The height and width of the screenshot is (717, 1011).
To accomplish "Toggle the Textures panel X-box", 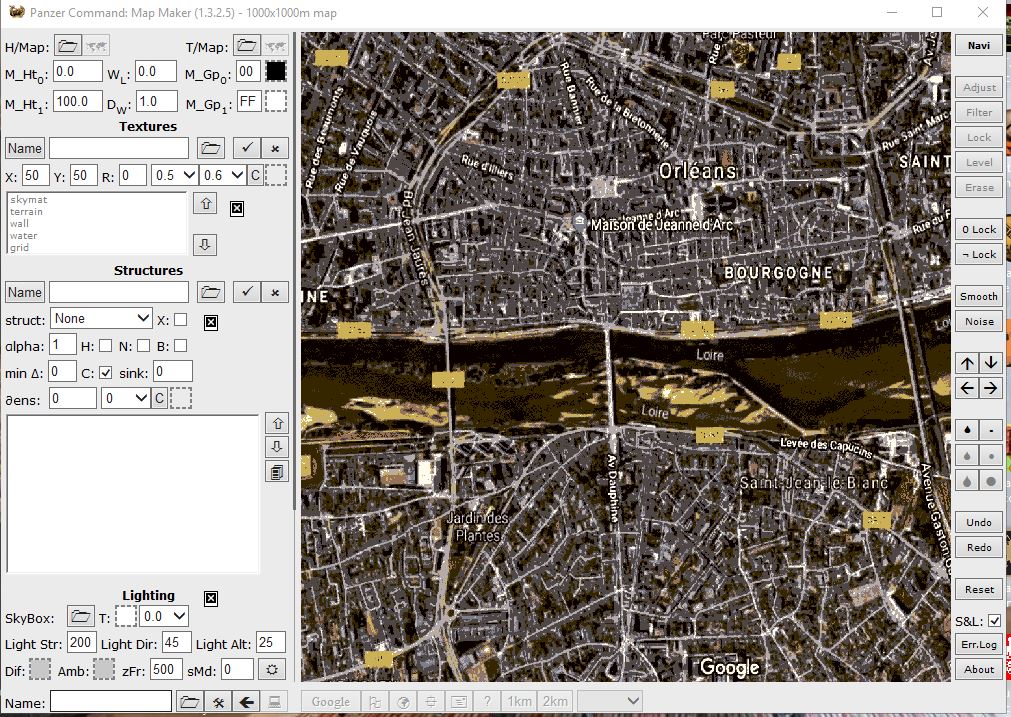I will [x=237, y=208].
